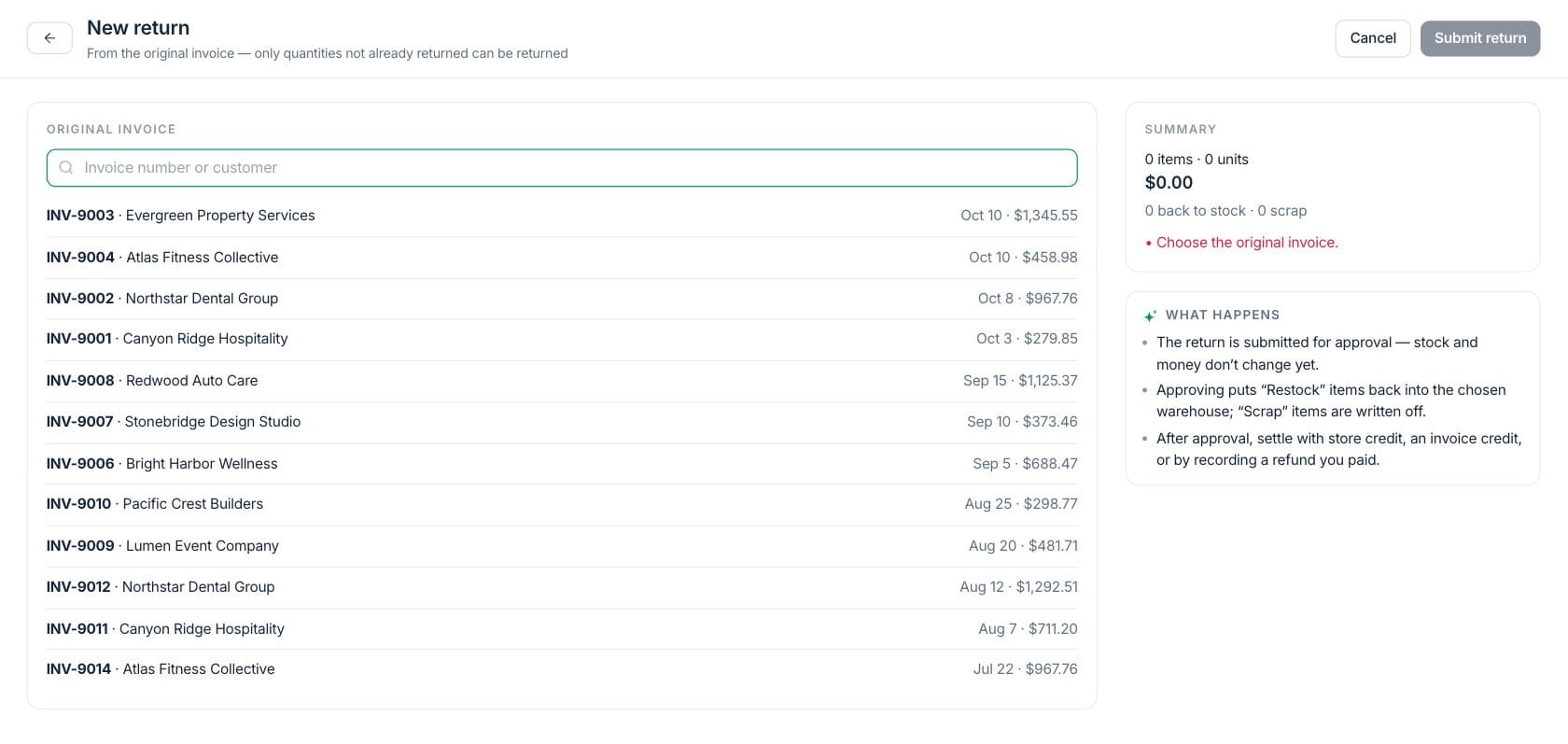The image size is (1568, 744).
Task: Select INV-9009 Lumen Event Company
Action: [562, 546]
